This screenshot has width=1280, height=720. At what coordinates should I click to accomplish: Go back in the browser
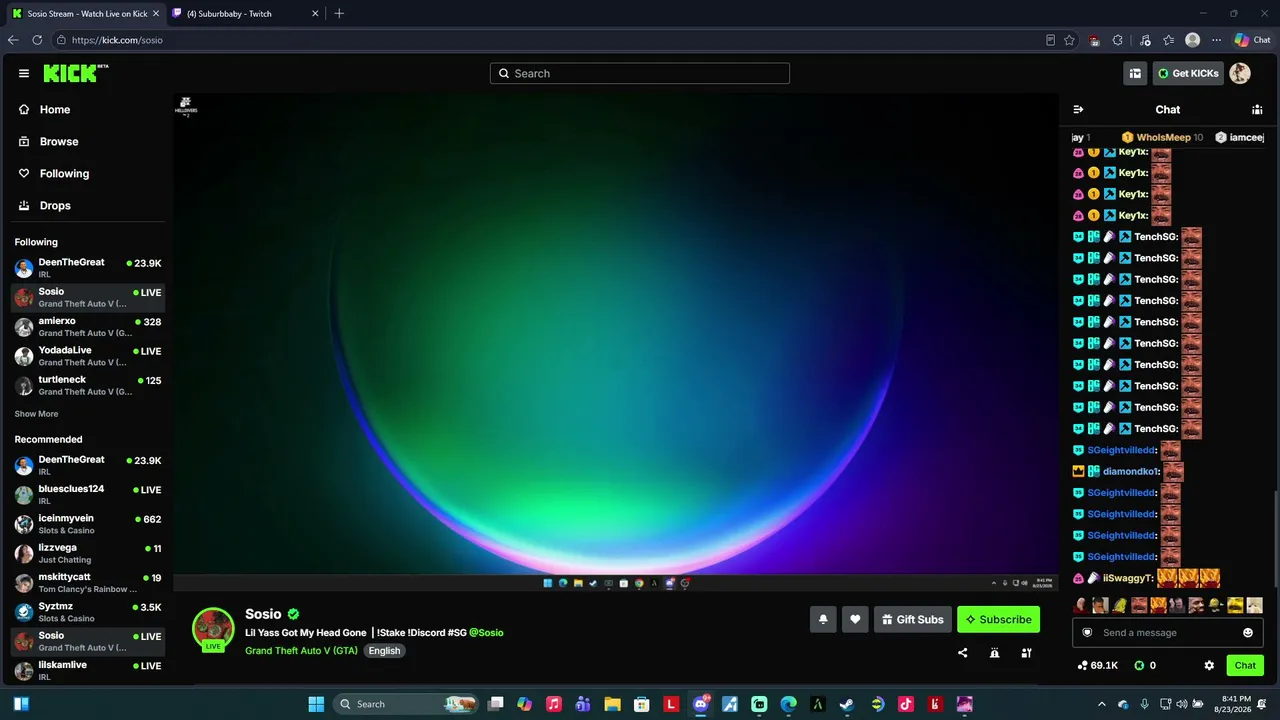(x=13, y=40)
